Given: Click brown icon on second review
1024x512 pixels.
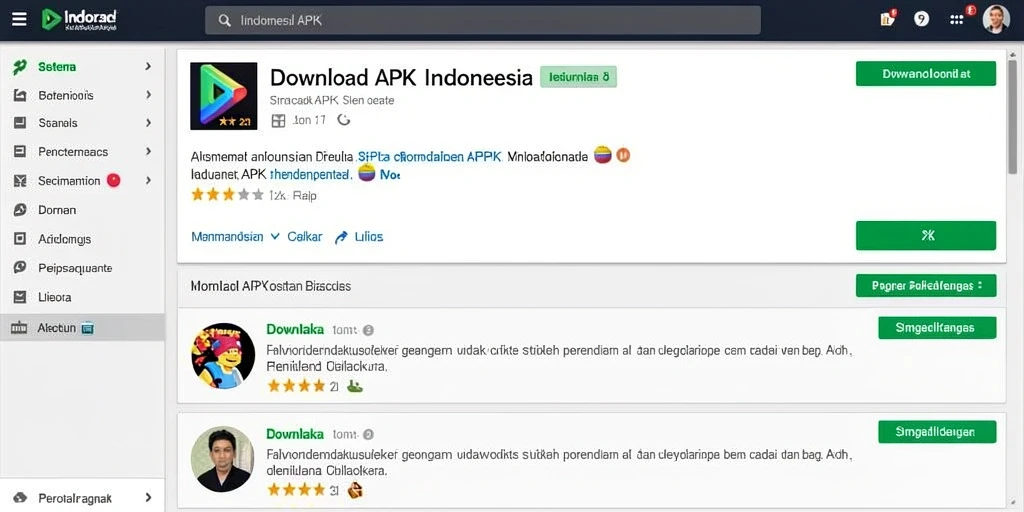Looking at the screenshot, I should pyautogui.click(x=355, y=490).
